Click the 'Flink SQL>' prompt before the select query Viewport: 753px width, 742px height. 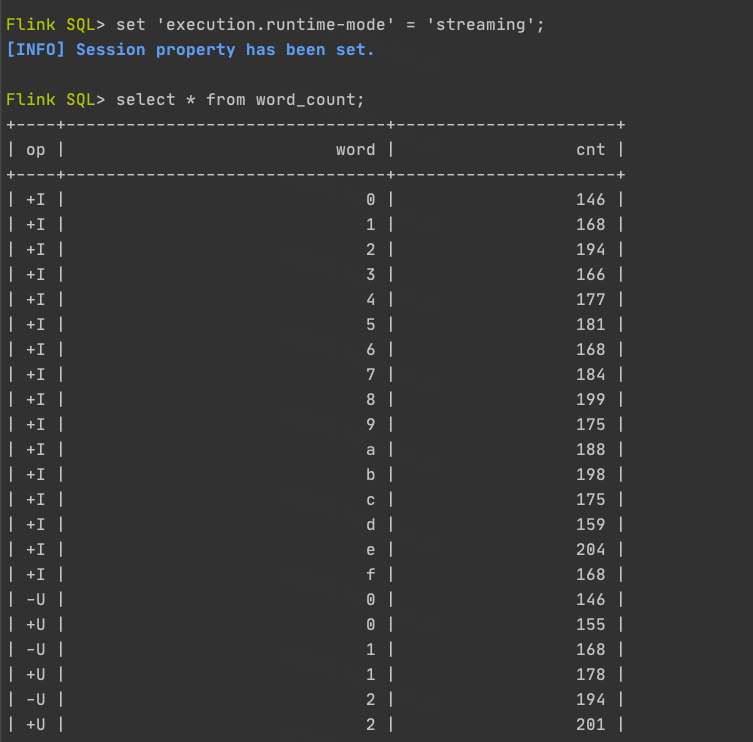point(55,99)
